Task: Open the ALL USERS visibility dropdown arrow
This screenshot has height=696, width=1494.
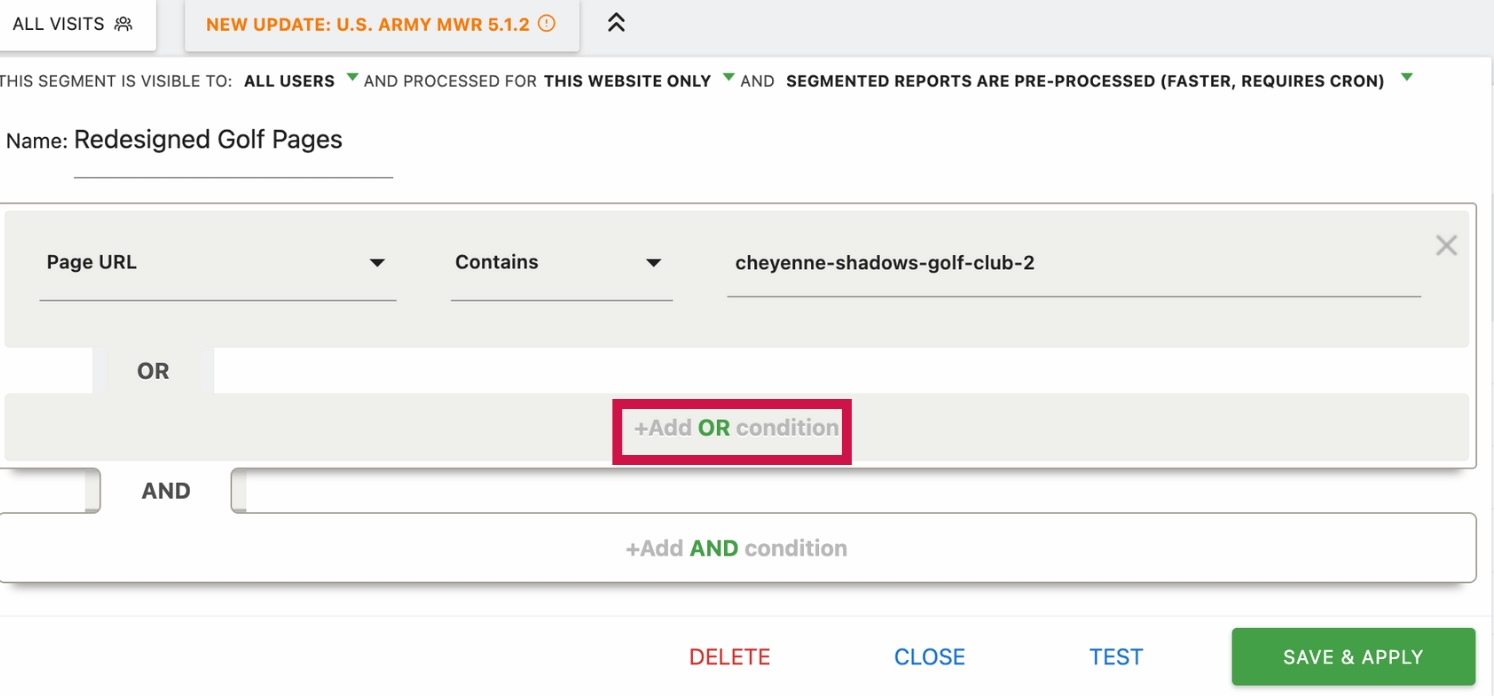Action: click(352, 77)
